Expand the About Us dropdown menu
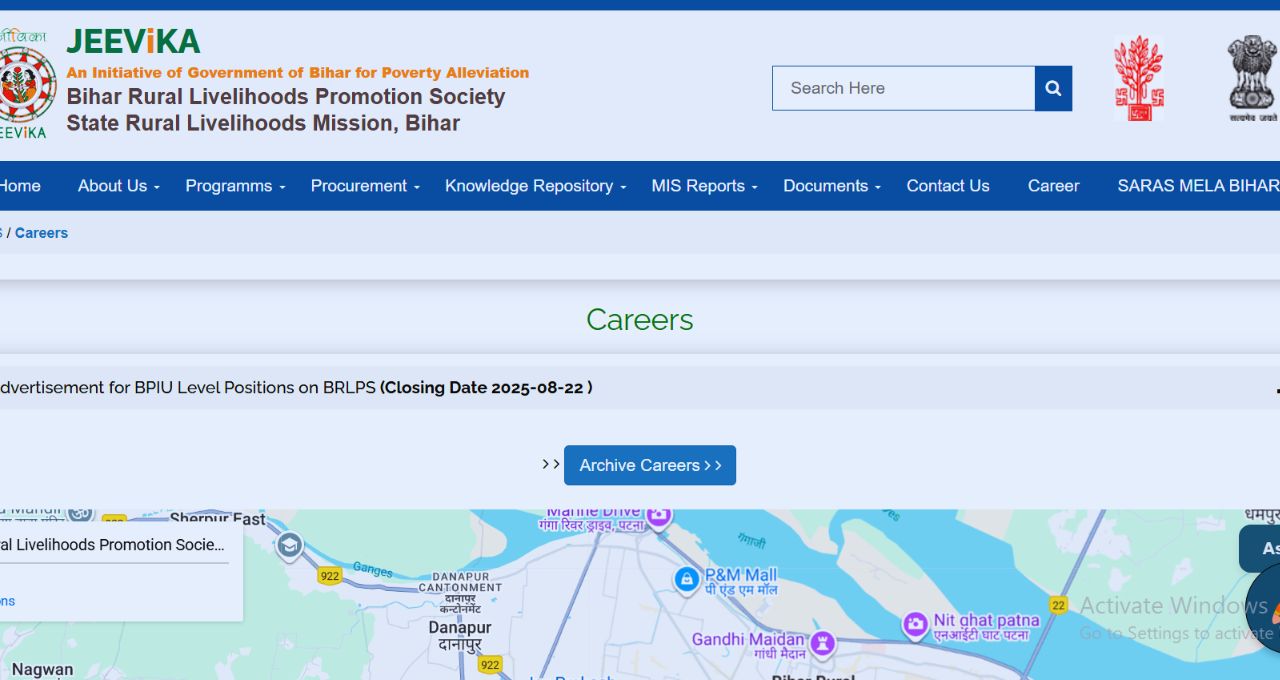1280x680 pixels. coord(118,186)
